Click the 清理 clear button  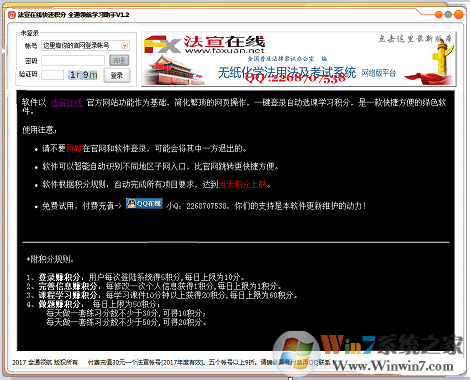pyautogui.click(x=119, y=60)
